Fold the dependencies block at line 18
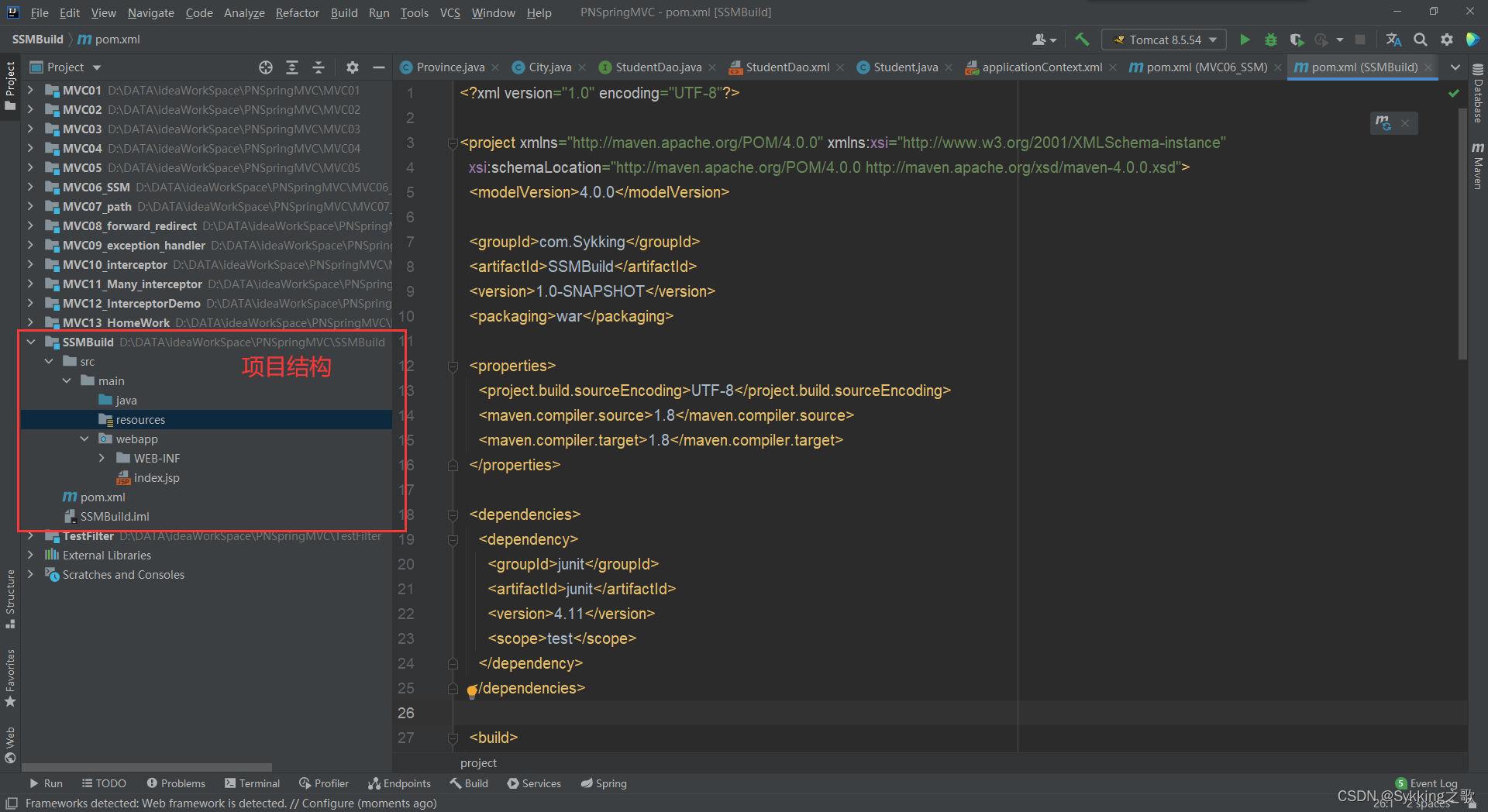The height and width of the screenshot is (812, 1488). click(x=453, y=514)
